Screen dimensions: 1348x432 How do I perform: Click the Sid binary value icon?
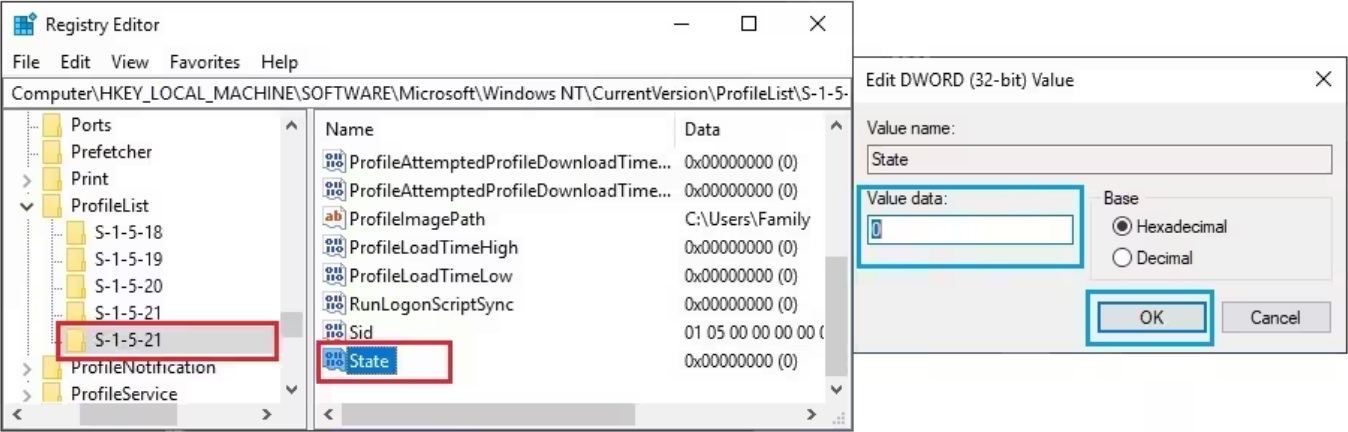334,332
